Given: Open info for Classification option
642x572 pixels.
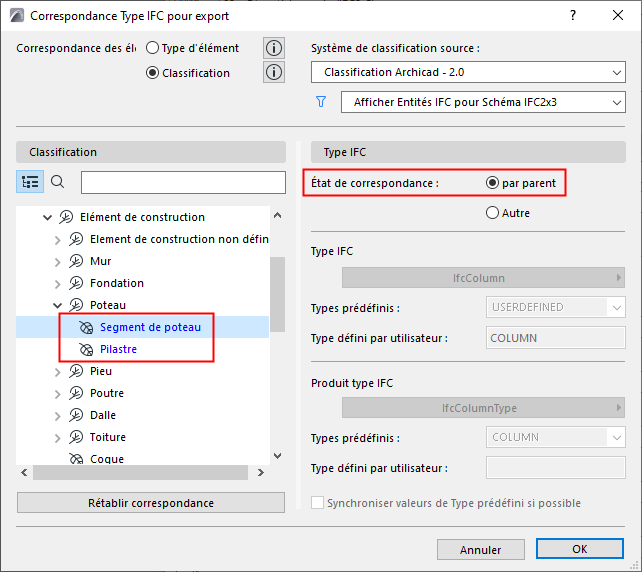Looking at the screenshot, I should pyautogui.click(x=274, y=72).
